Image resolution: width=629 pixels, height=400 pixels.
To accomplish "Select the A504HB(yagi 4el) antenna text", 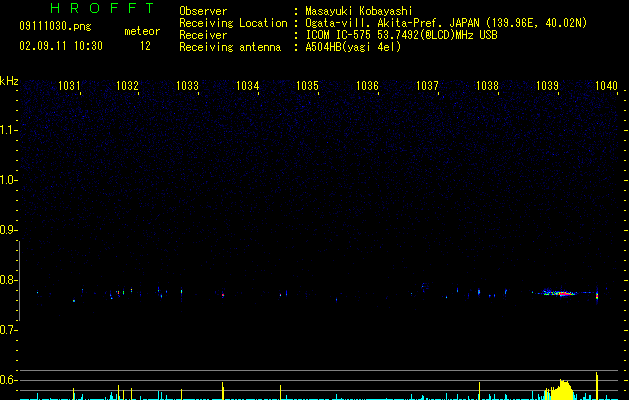I will [x=353, y=47].
